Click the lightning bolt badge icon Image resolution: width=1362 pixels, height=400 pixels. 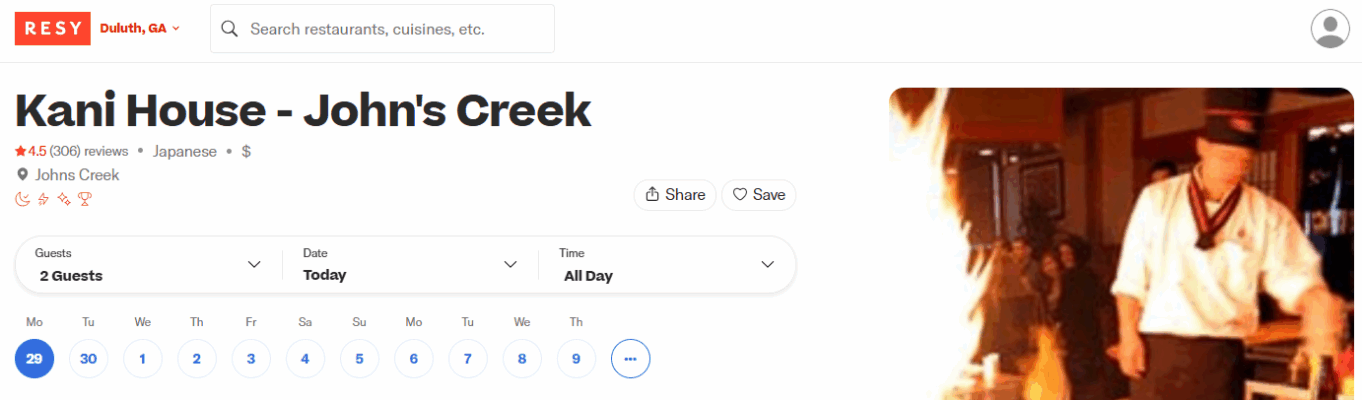coord(43,199)
